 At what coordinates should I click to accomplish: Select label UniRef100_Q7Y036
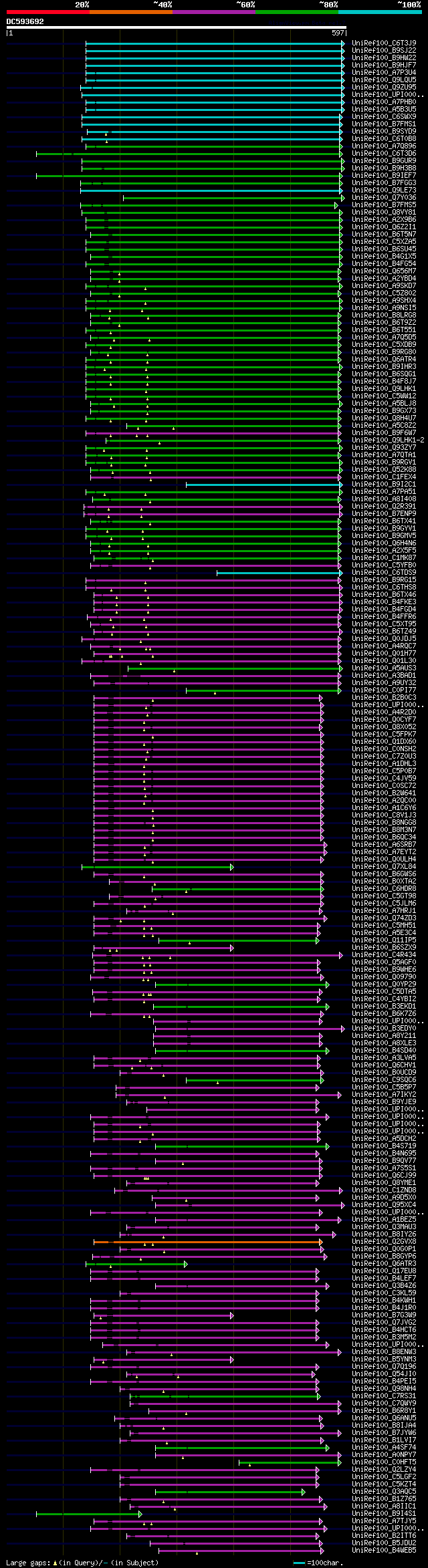click(x=384, y=197)
